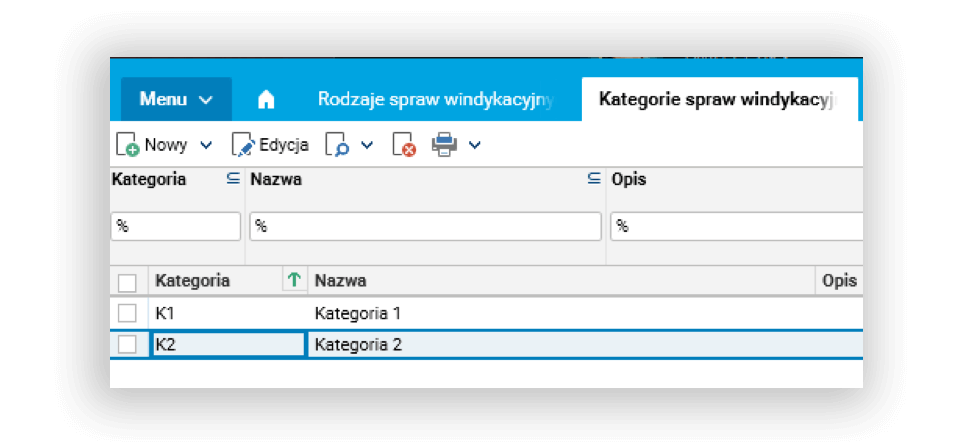Switch to Rodzaje spraw windykacyjnych tab
Viewport: 973px width, 445px height.
(x=435, y=100)
